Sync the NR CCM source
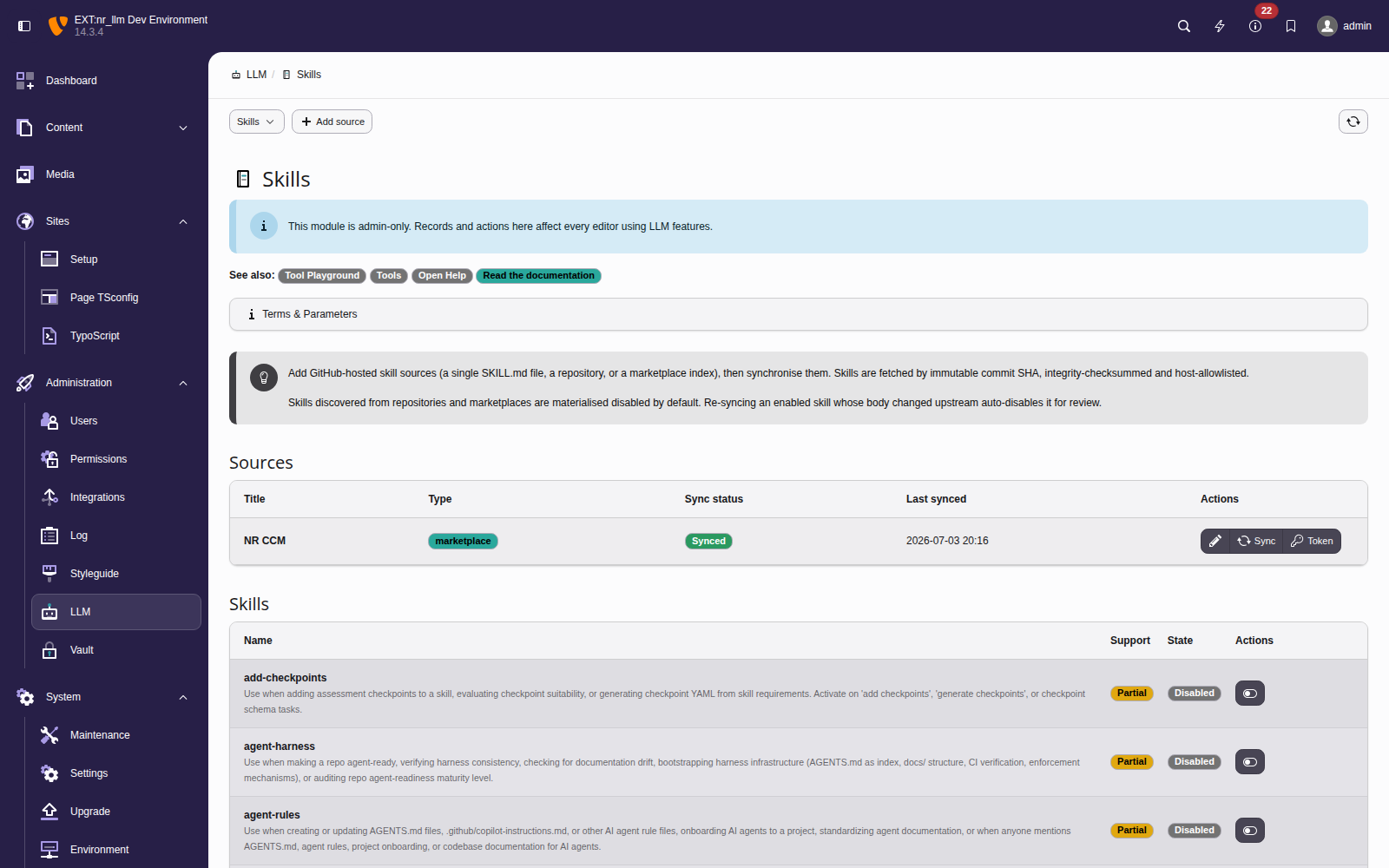The image size is (1389, 868). tap(1256, 541)
